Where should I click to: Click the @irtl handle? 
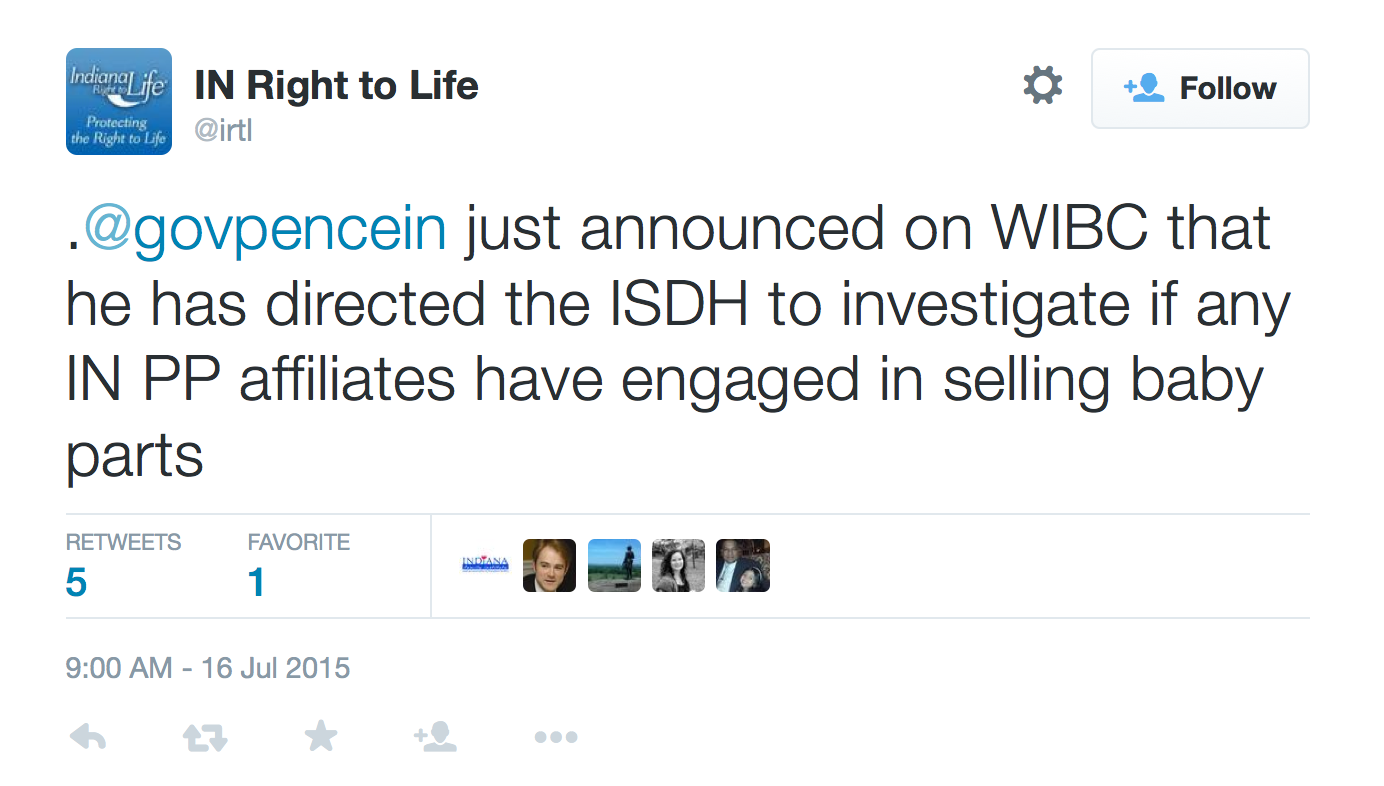point(224,131)
